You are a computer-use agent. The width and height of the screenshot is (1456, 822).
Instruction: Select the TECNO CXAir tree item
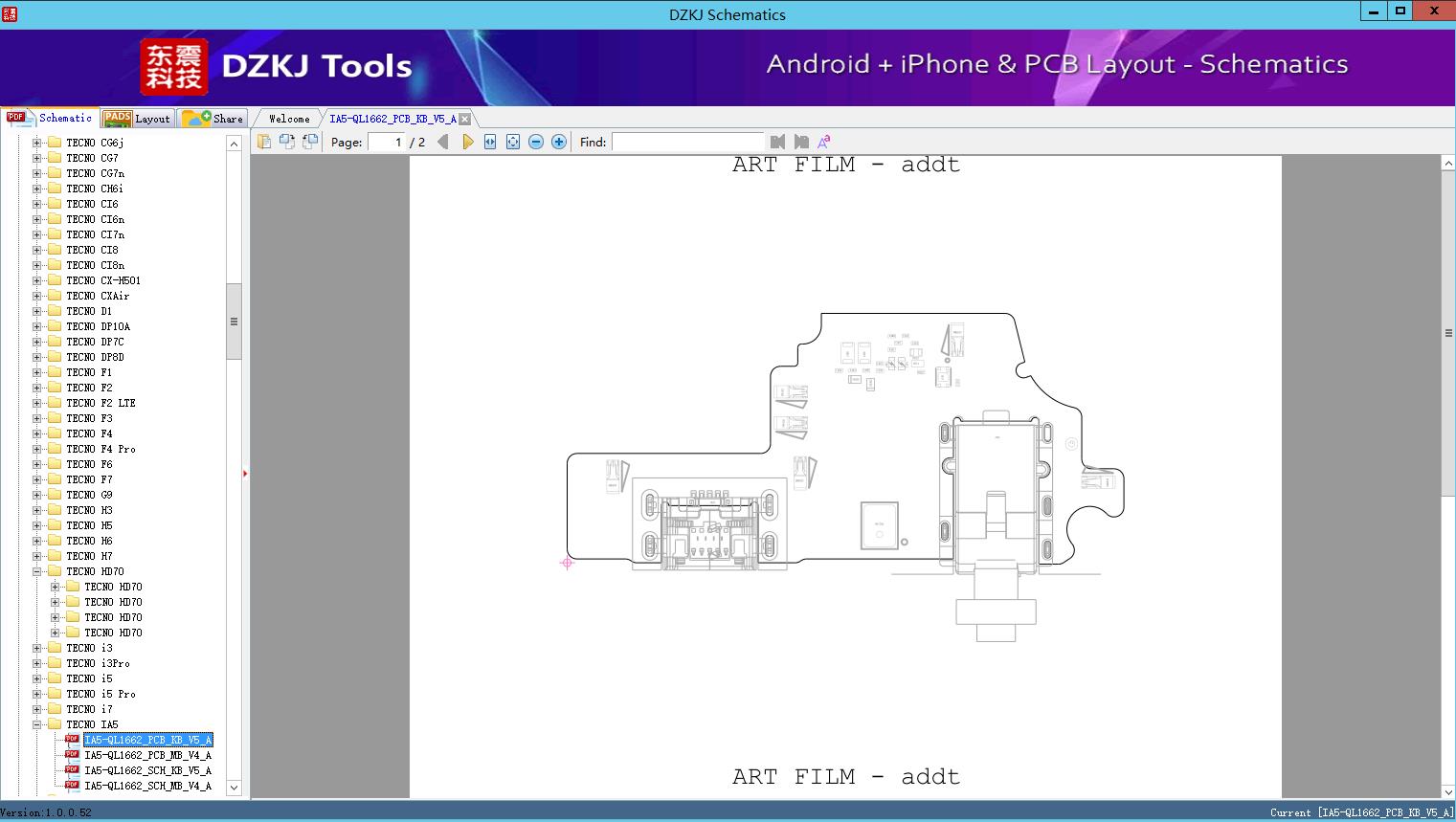click(98, 296)
